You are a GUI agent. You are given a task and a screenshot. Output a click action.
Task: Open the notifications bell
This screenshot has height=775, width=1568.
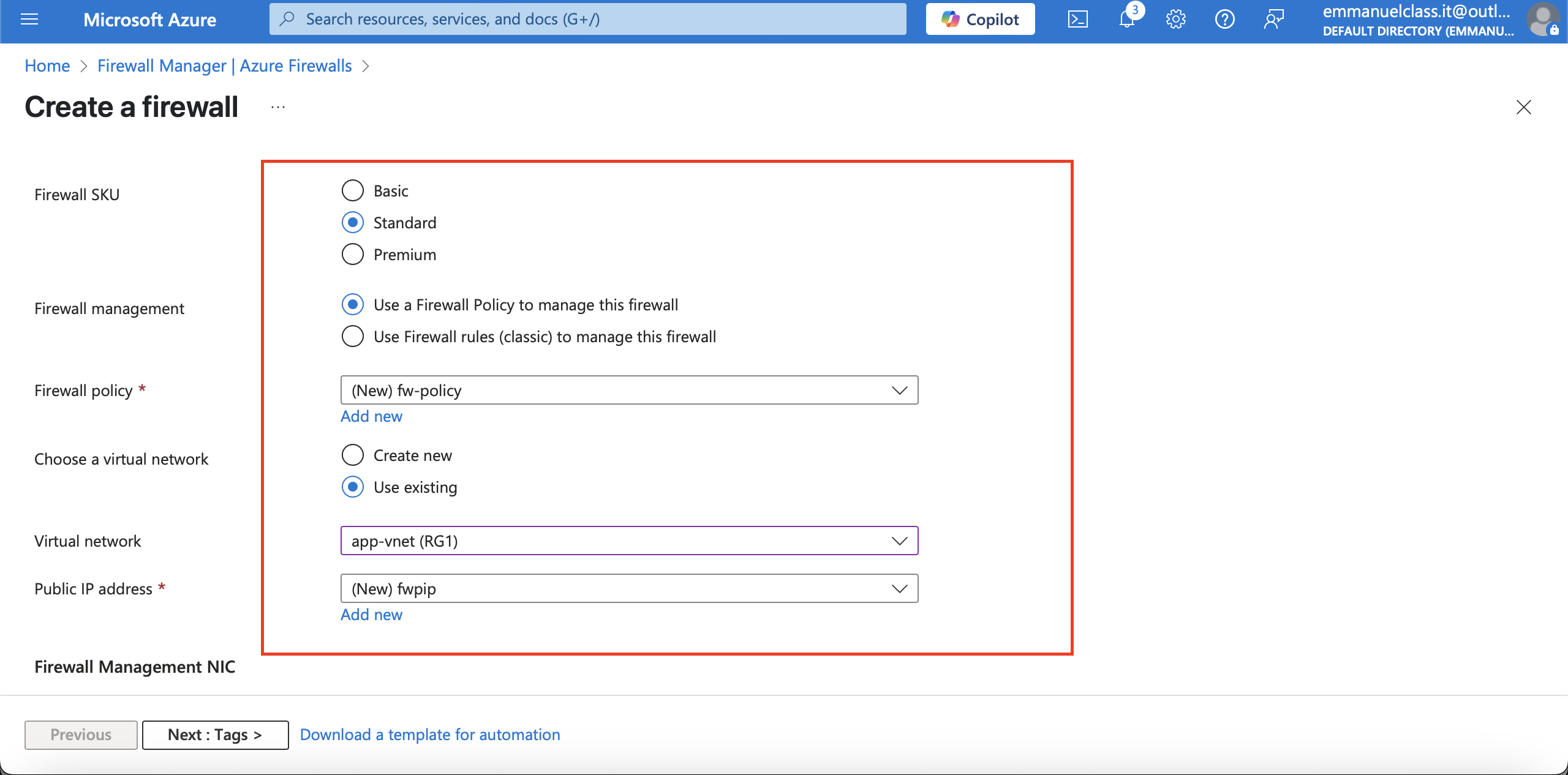coord(1127,20)
